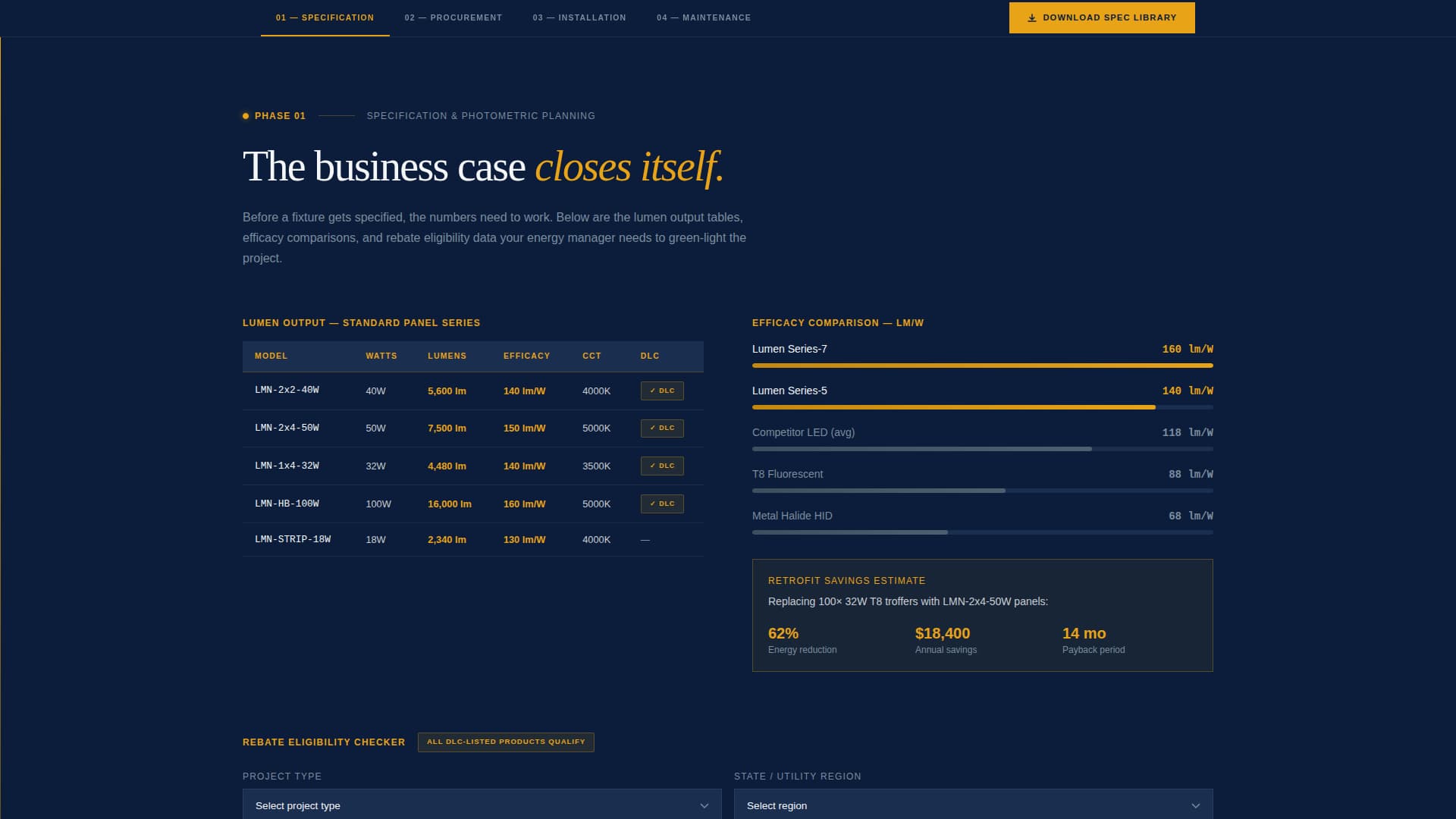1456x819 pixels.
Task: Open the 03 — Installation section
Action: coord(579,17)
